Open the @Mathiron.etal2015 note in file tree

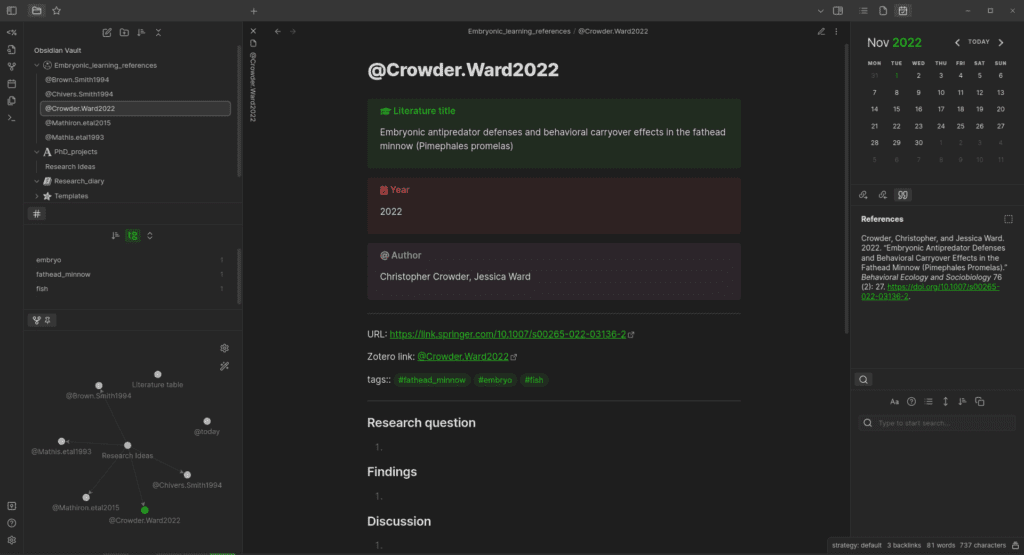point(78,123)
